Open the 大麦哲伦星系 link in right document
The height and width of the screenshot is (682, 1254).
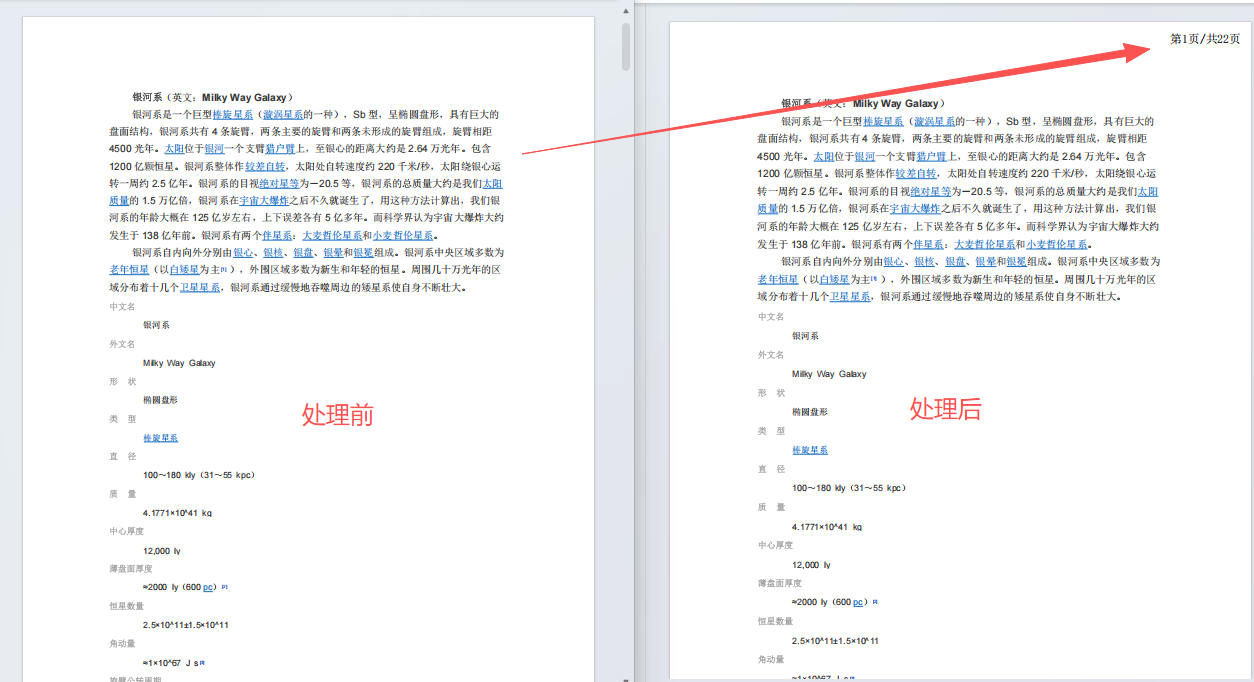click(983, 244)
